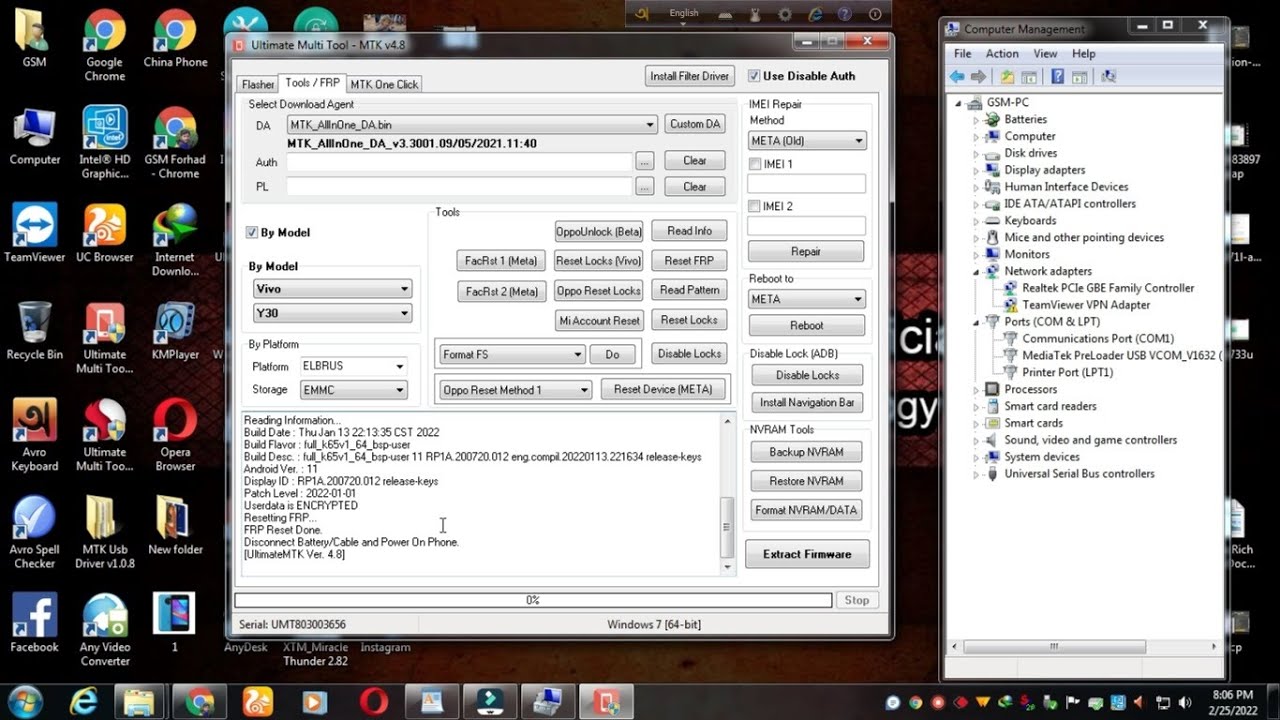Open Platform dropdown showing ELBRUS
This screenshot has height=720, width=1280.
(353, 367)
